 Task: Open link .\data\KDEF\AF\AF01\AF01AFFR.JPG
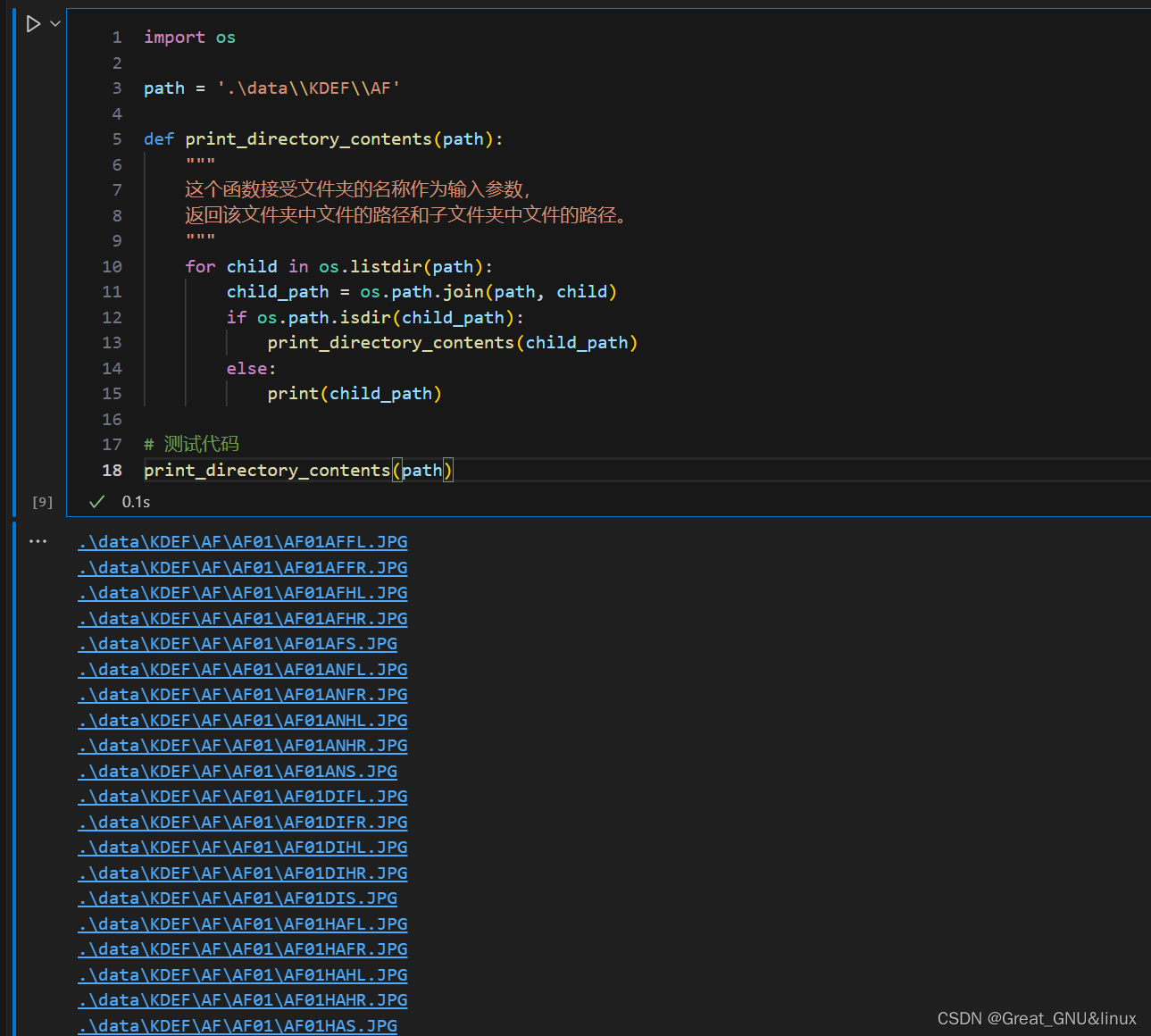[x=242, y=568]
